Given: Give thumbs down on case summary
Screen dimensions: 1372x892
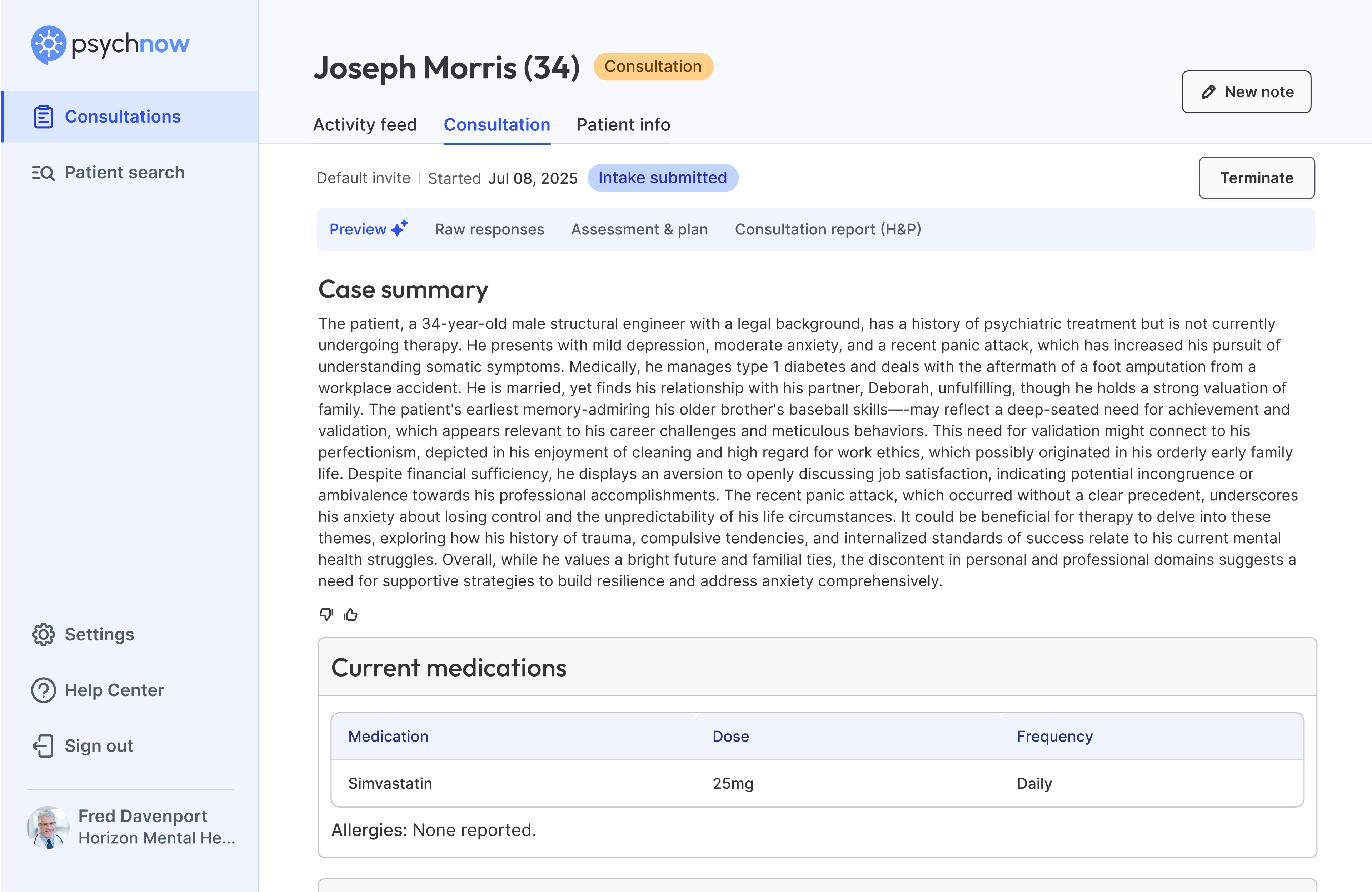Looking at the screenshot, I should coord(326,614).
